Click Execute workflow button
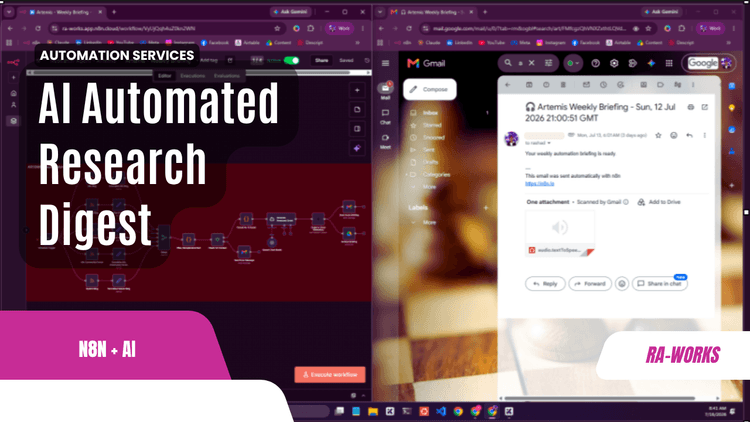Screen dimensions: 750x422 click(x=330, y=375)
